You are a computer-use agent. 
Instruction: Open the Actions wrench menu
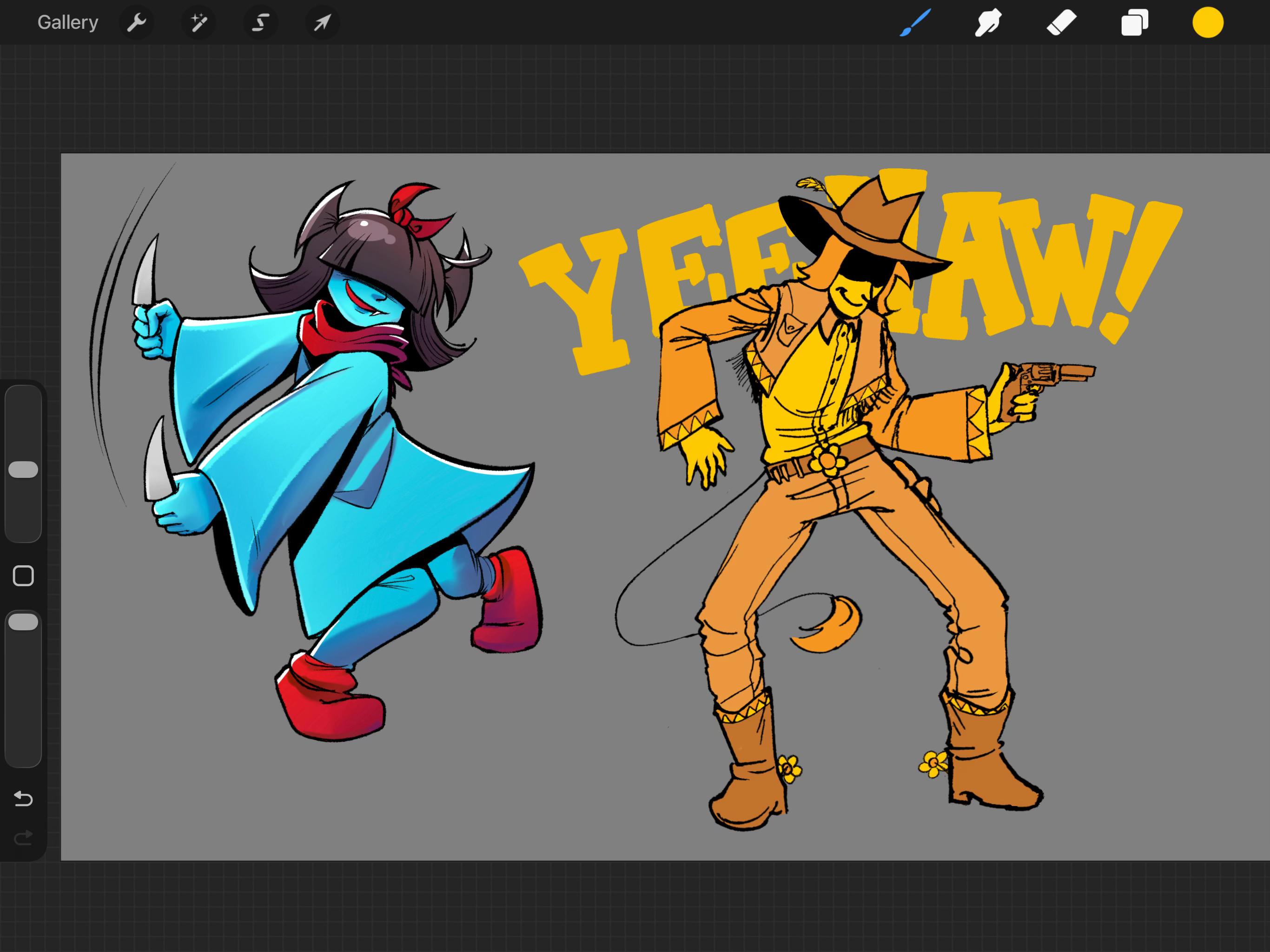tap(137, 23)
